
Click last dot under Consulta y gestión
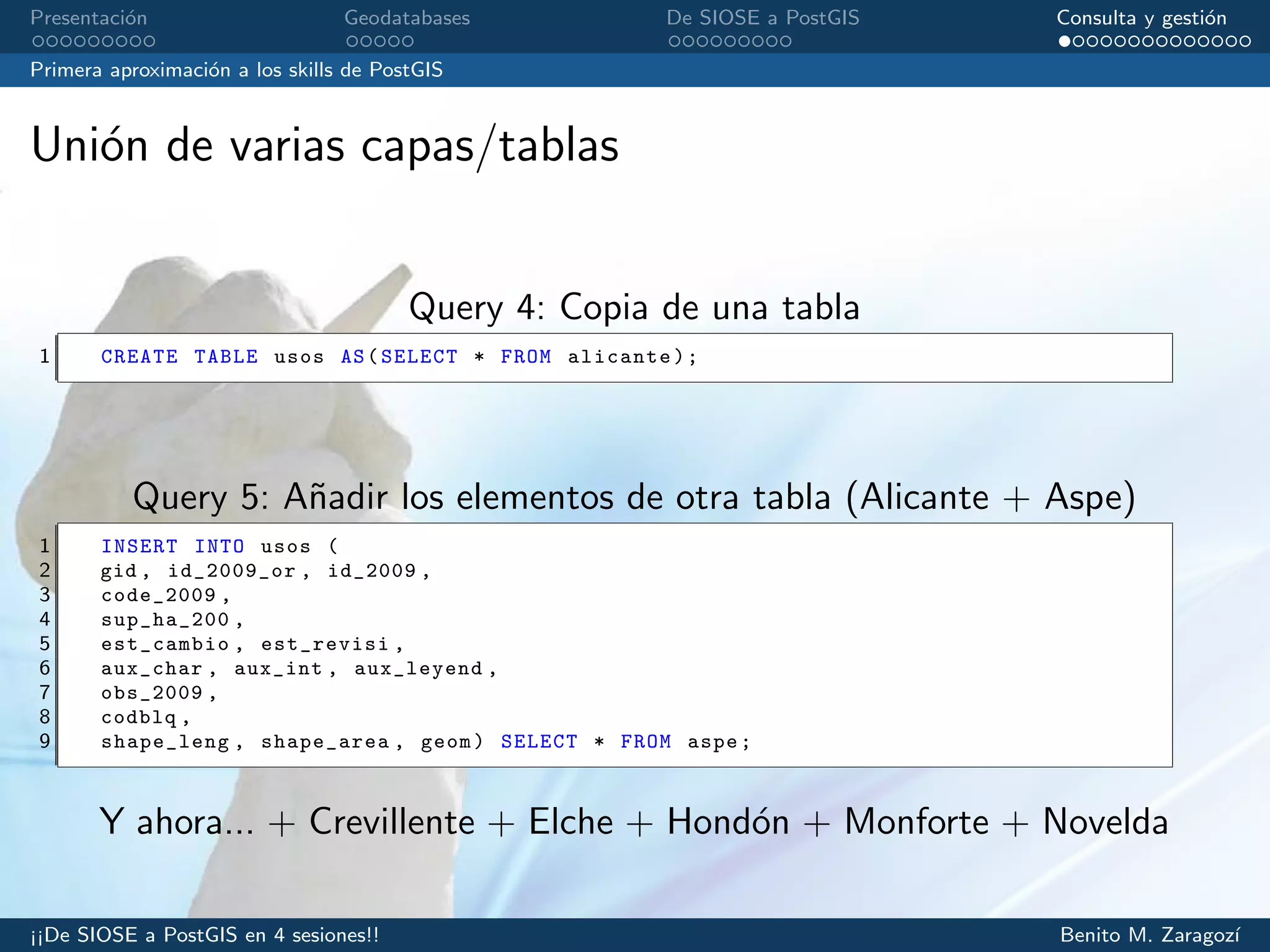point(1245,42)
